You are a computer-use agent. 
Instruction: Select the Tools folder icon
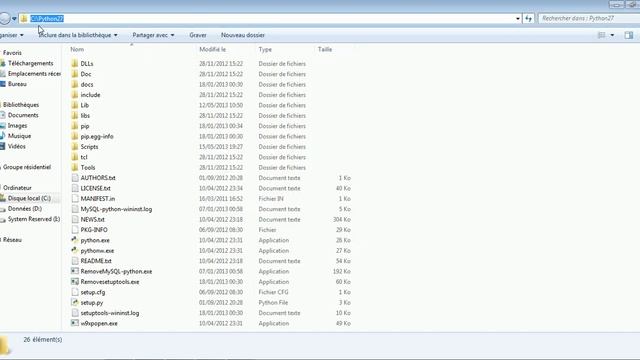[75, 167]
